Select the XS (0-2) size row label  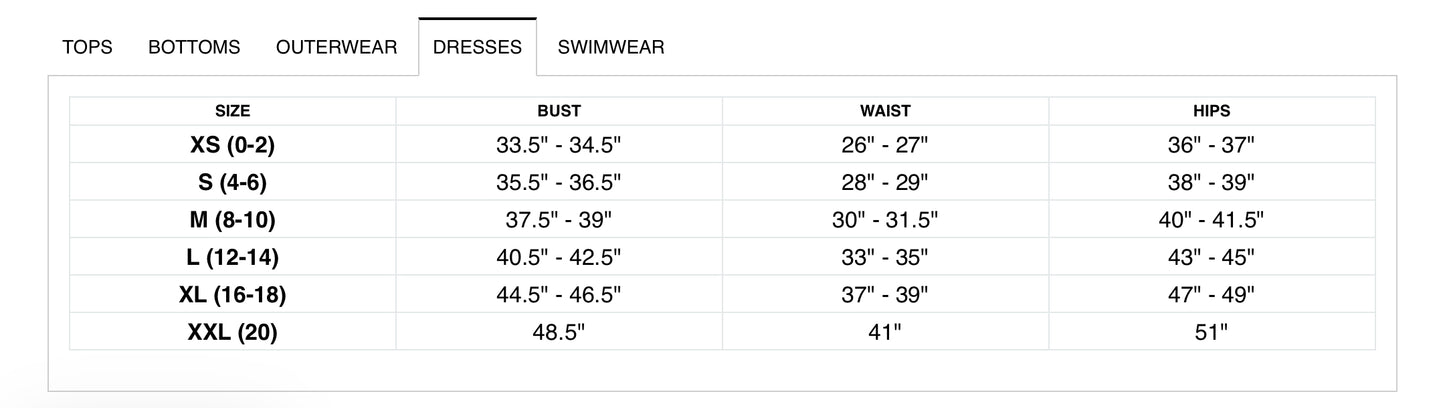[232, 145]
